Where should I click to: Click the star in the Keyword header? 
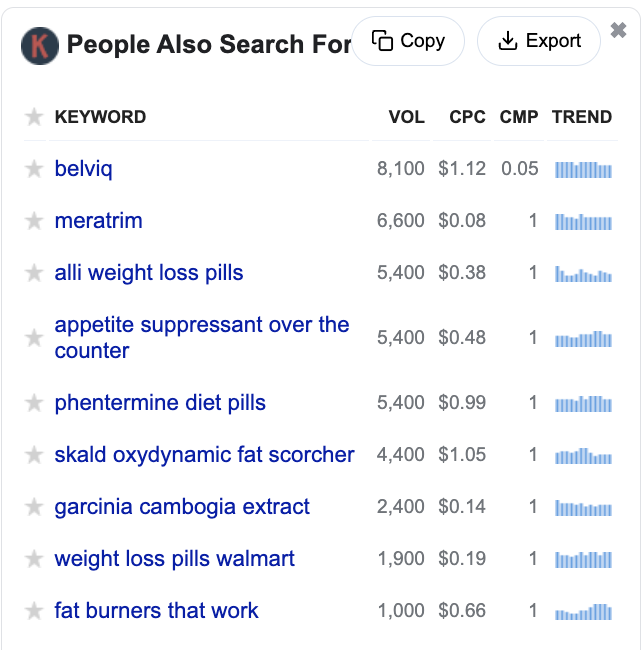[34, 117]
